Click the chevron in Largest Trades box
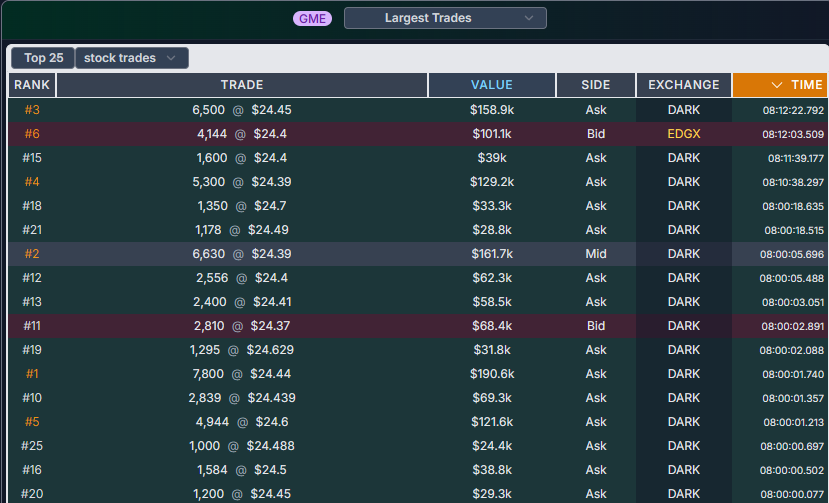The image size is (829, 503). (529, 18)
